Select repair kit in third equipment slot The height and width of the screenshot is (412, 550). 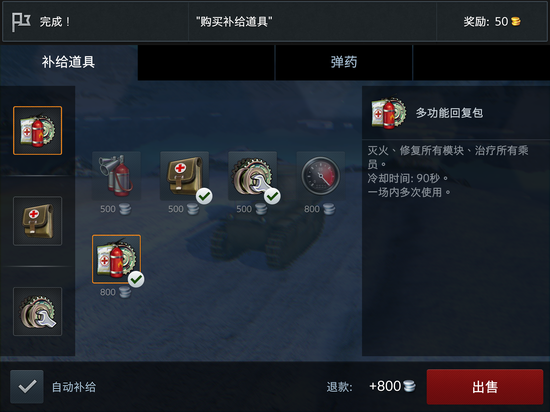[x=38, y=311]
